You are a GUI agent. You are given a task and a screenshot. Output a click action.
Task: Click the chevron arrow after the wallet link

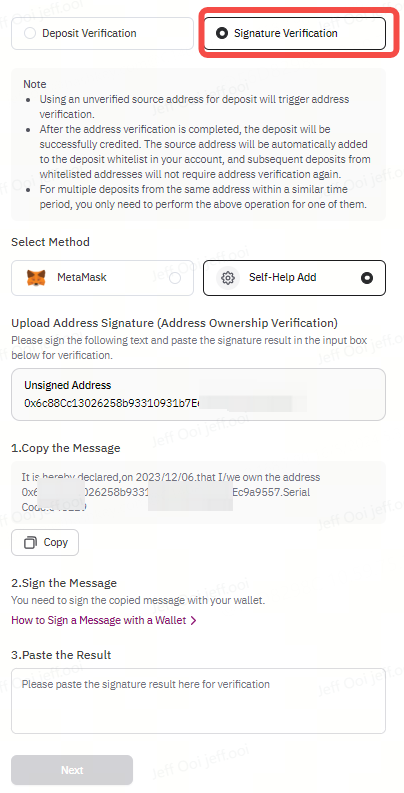pyautogui.click(x=193, y=620)
